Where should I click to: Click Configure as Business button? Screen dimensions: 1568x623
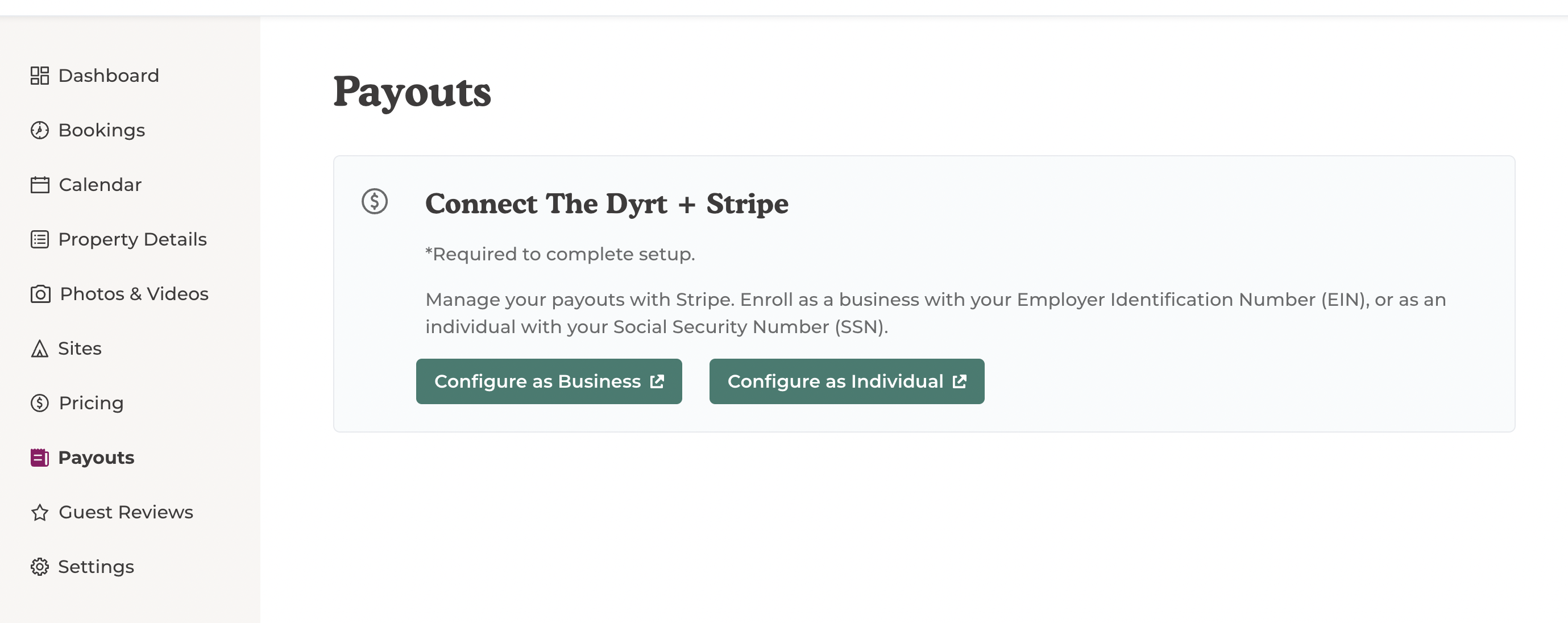coord(549,381)
